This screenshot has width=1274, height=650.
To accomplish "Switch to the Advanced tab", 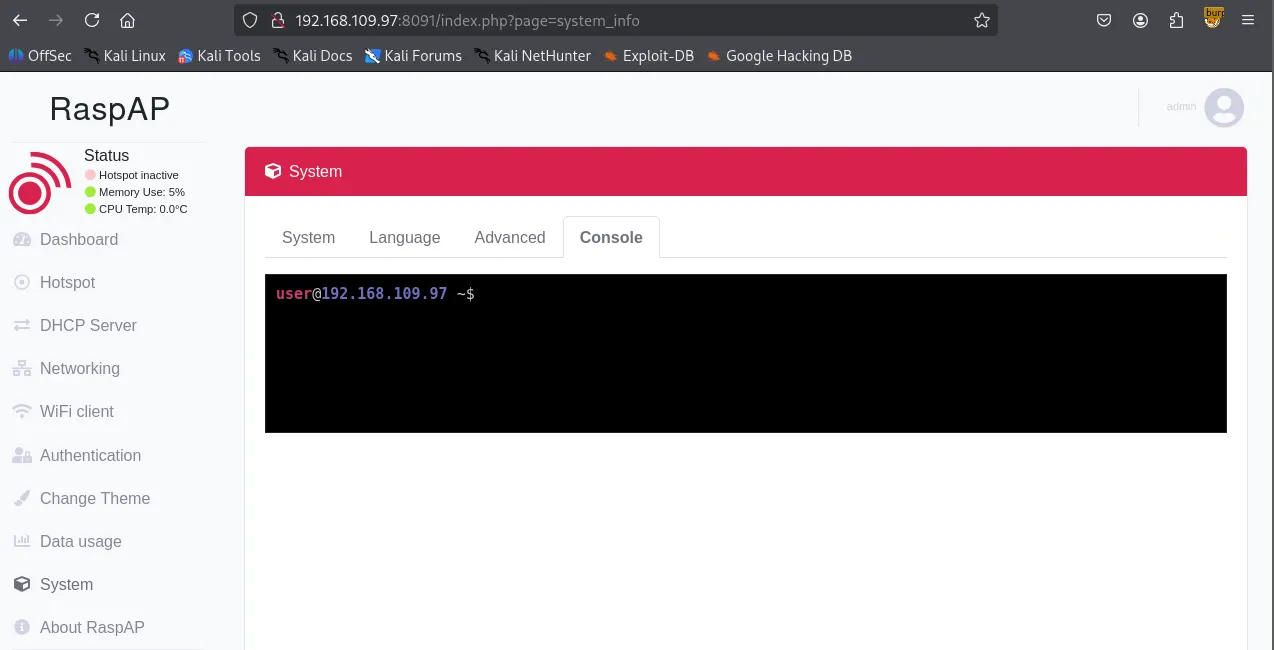I will click(510, 238).
